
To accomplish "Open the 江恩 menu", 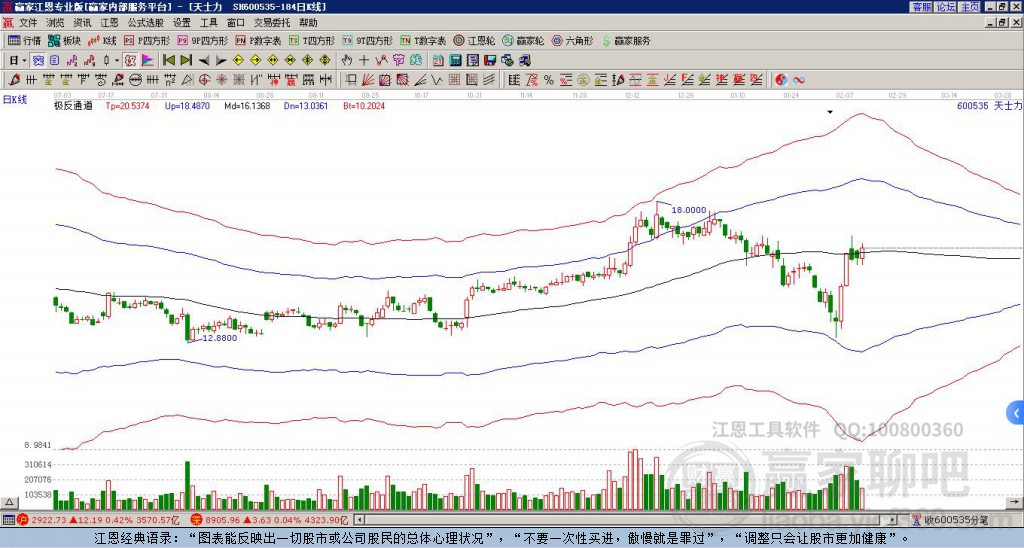I will point(109,23).
